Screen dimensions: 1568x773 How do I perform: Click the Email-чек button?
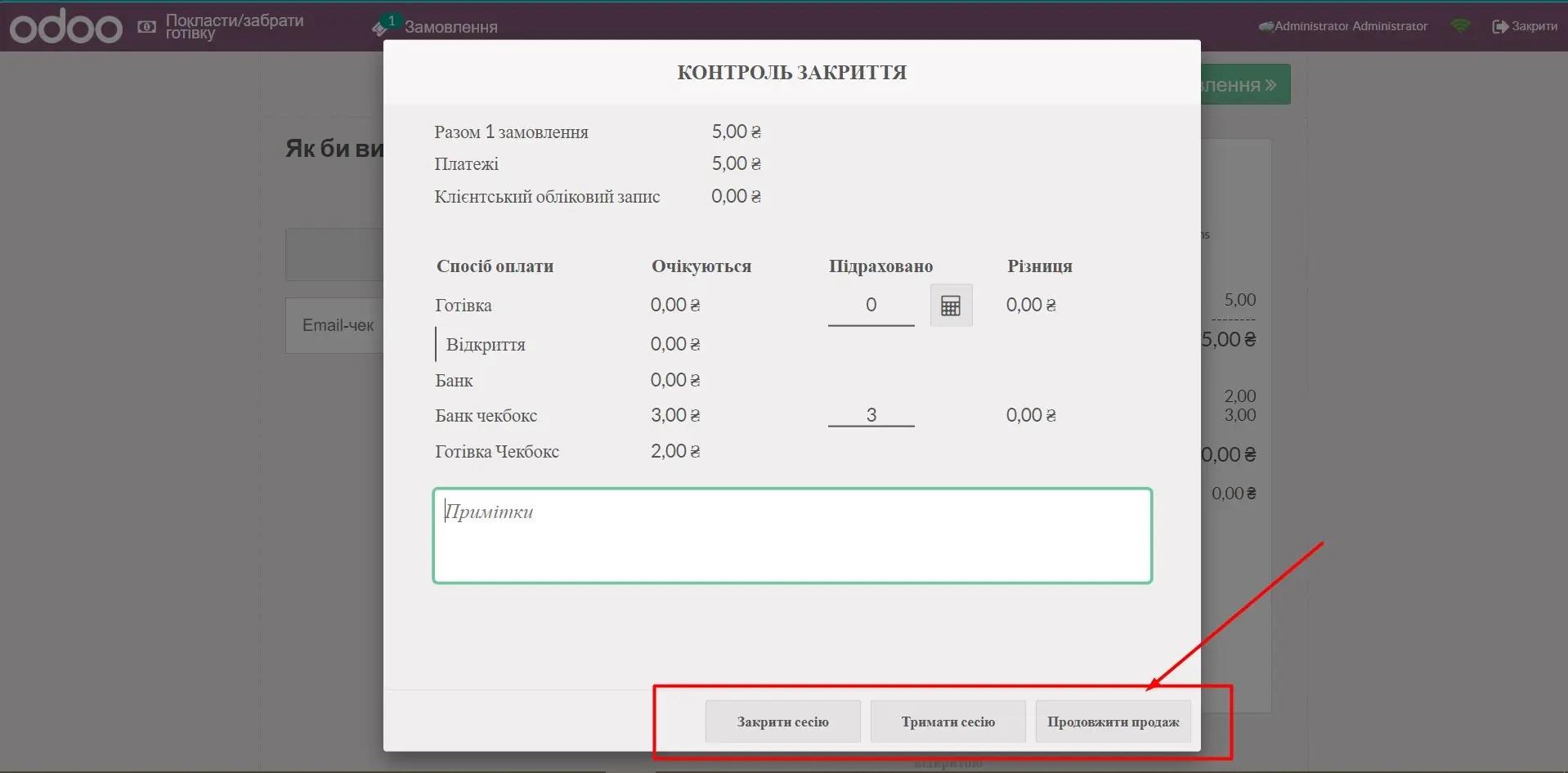coord(337,325)
